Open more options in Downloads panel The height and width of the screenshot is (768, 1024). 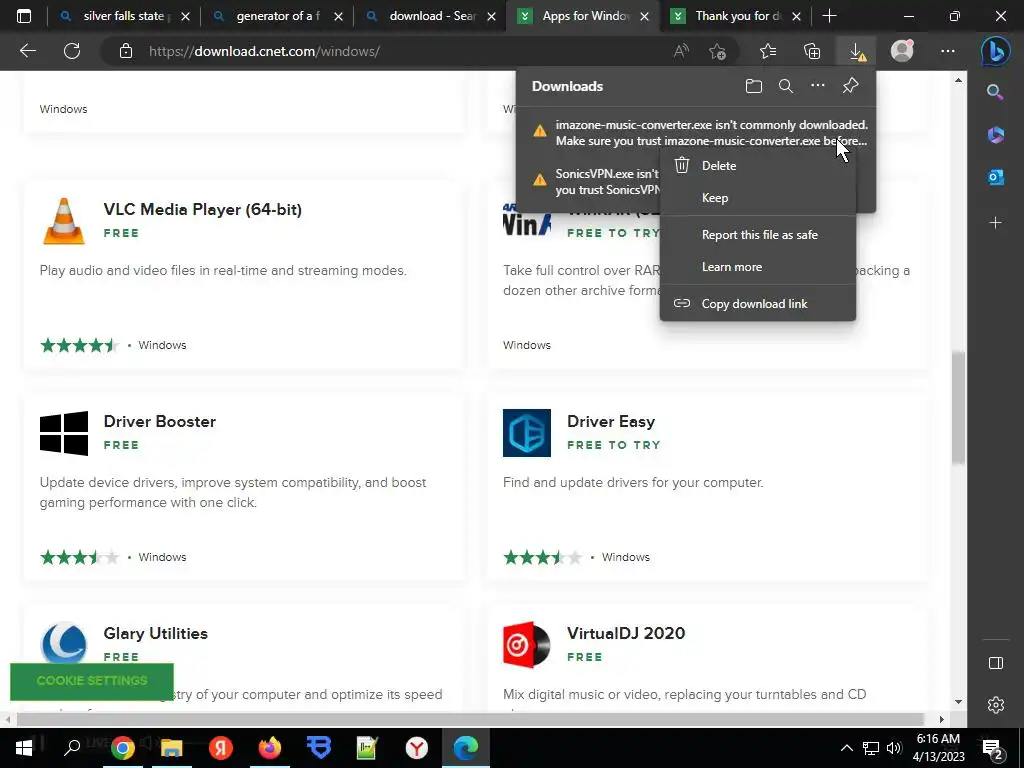(x=818, y=86)
